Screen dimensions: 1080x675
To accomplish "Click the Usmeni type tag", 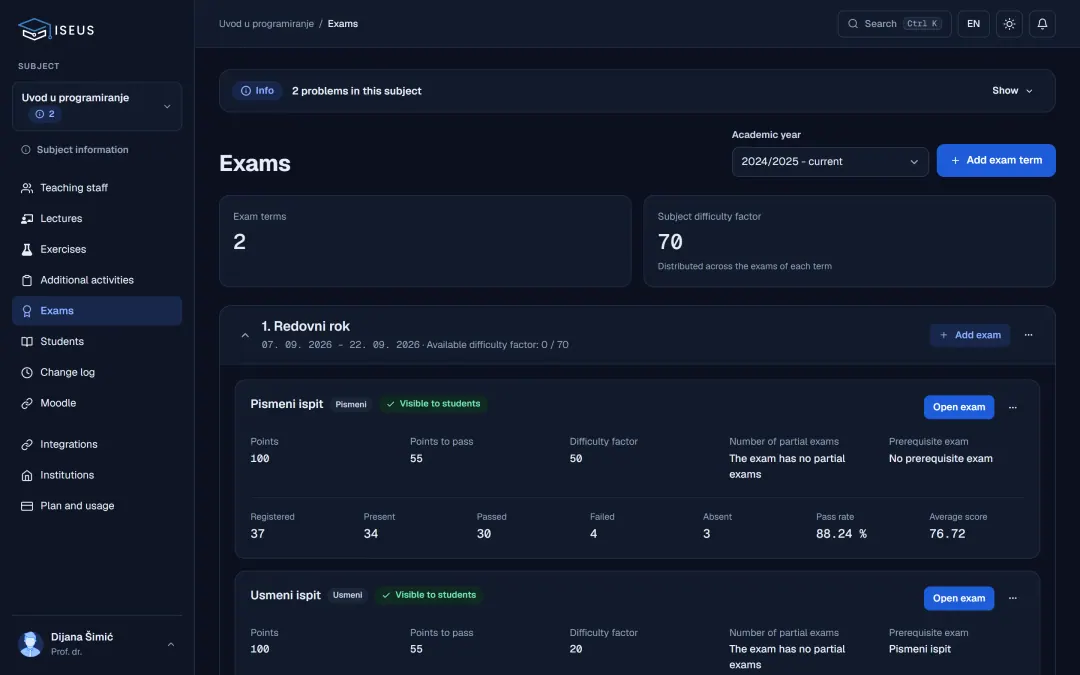I will [x=347, y=595].
